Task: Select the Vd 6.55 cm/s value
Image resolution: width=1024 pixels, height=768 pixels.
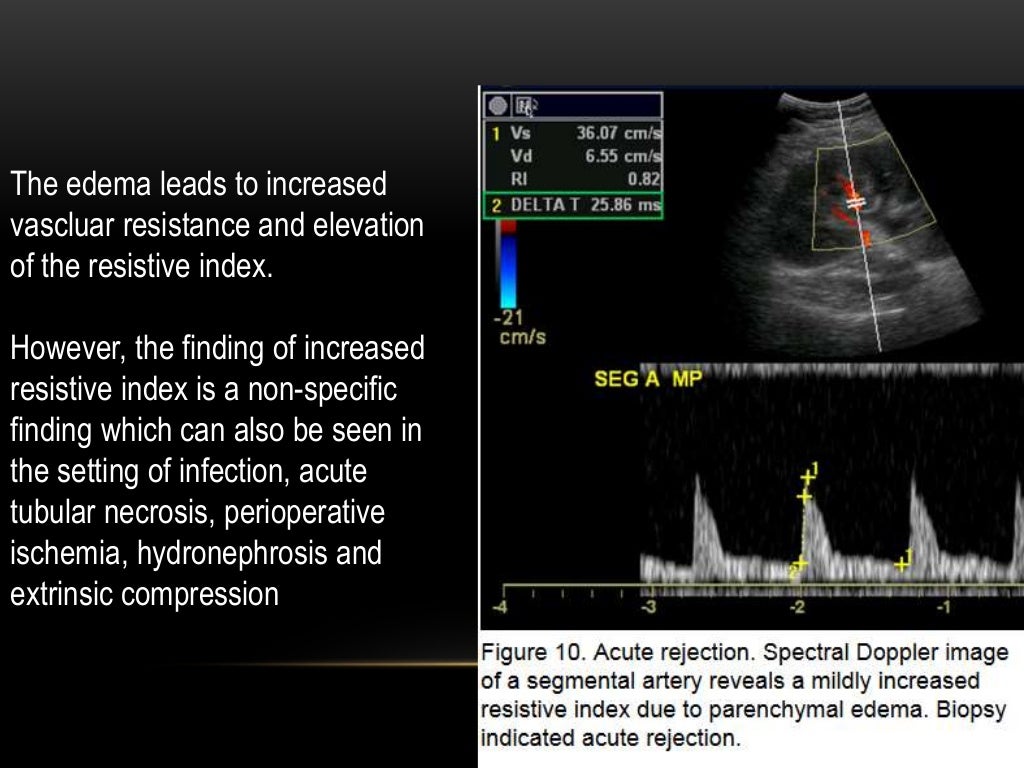Action: 623,156
